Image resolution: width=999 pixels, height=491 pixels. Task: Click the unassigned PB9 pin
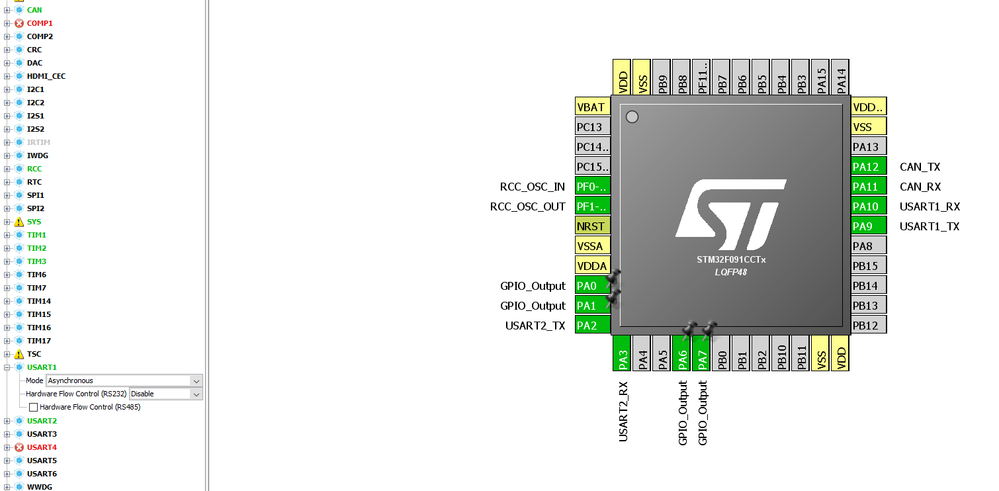click(x=661, y=77)
